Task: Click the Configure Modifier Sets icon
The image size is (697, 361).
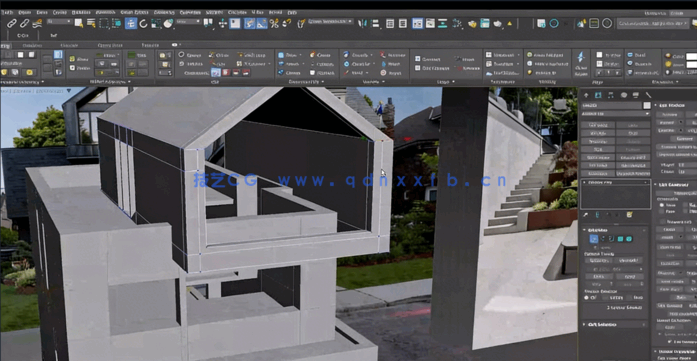Action: [629, 215]
